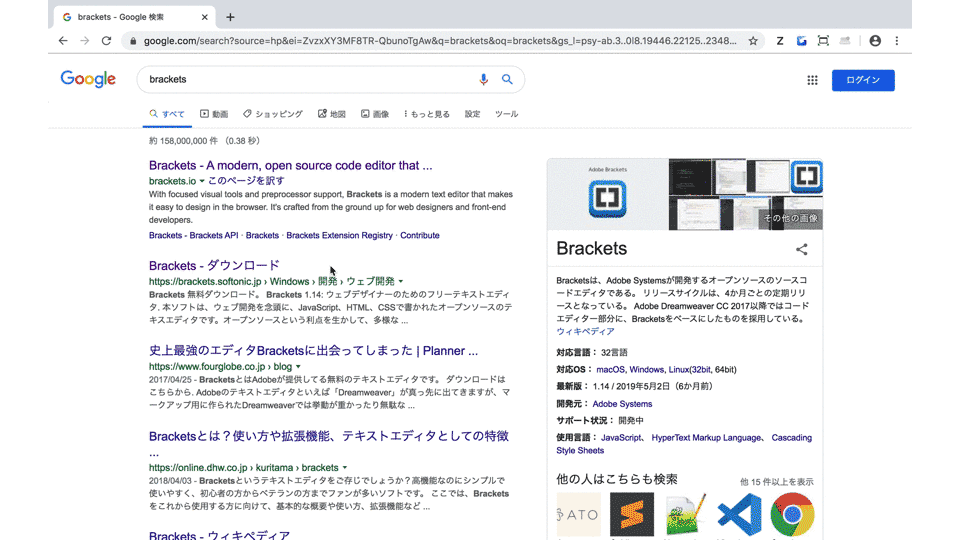Click the ログイン sign-in button
The height and width of the screenshot is (540, 960).
coord(863,80)
